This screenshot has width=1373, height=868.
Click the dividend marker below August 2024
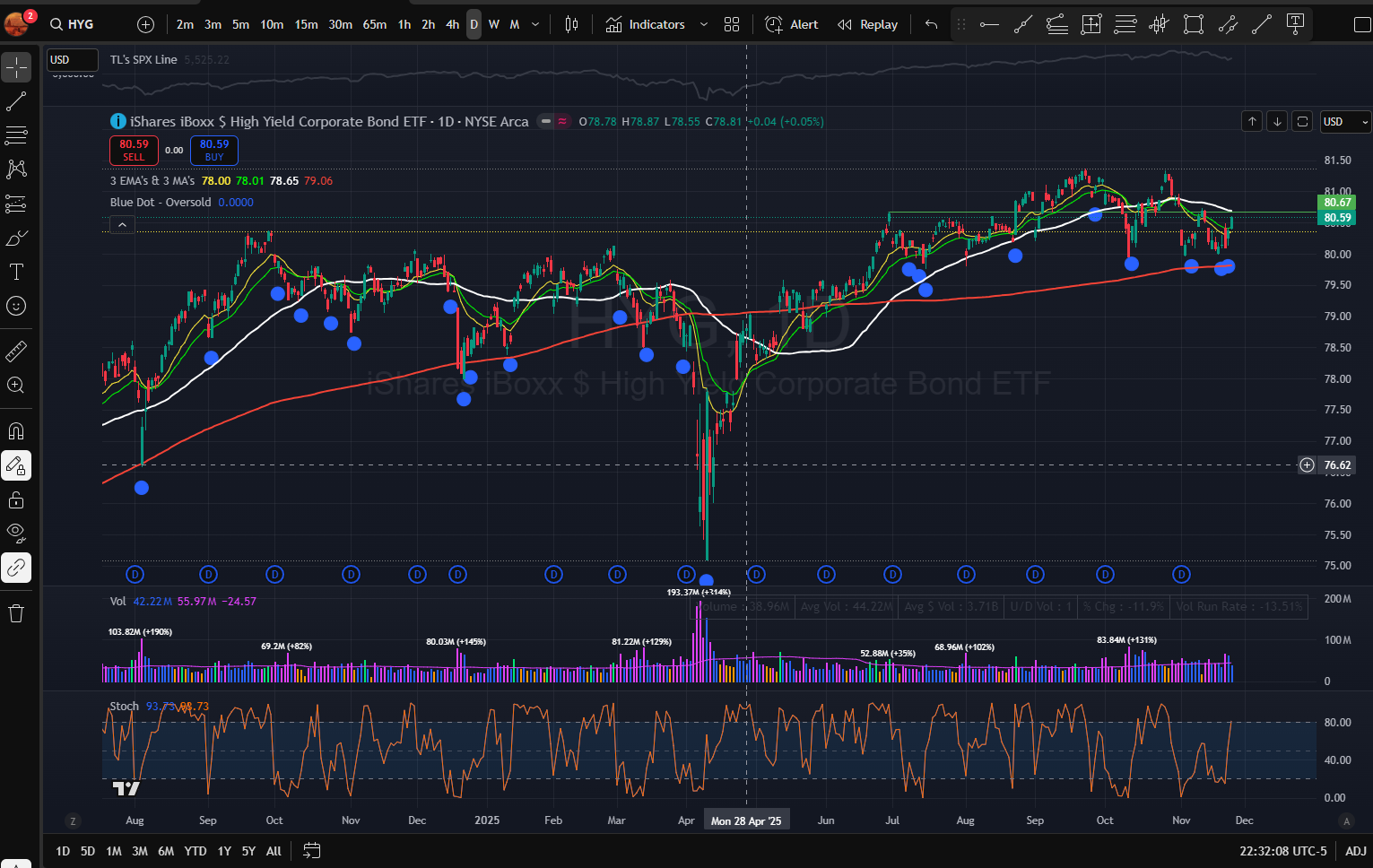point(135,574)
